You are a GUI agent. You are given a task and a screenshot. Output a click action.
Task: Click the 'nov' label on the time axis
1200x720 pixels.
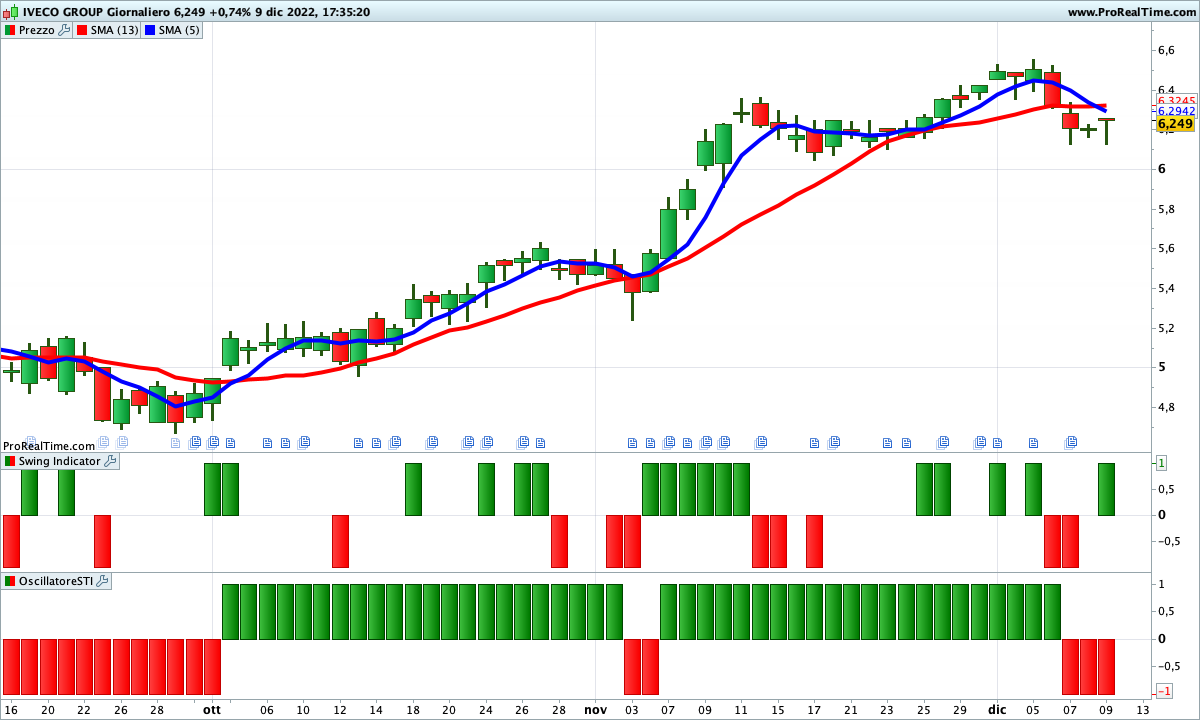pos(595,708)
